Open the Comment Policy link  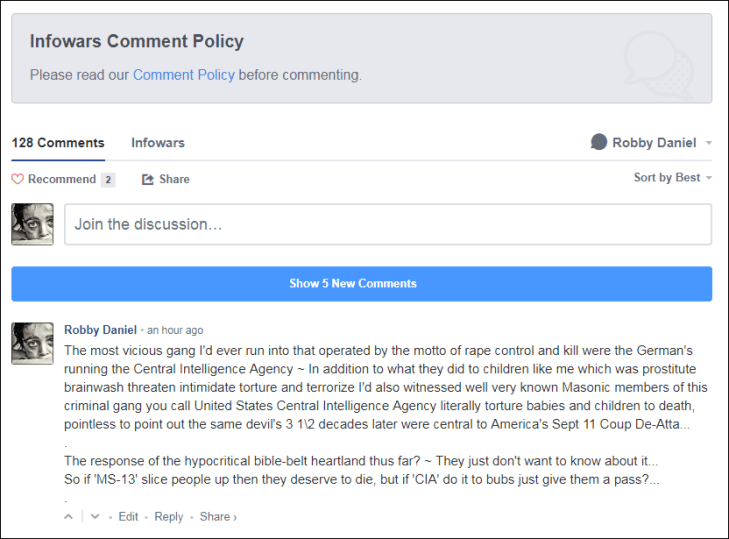(x=183, y=75)
